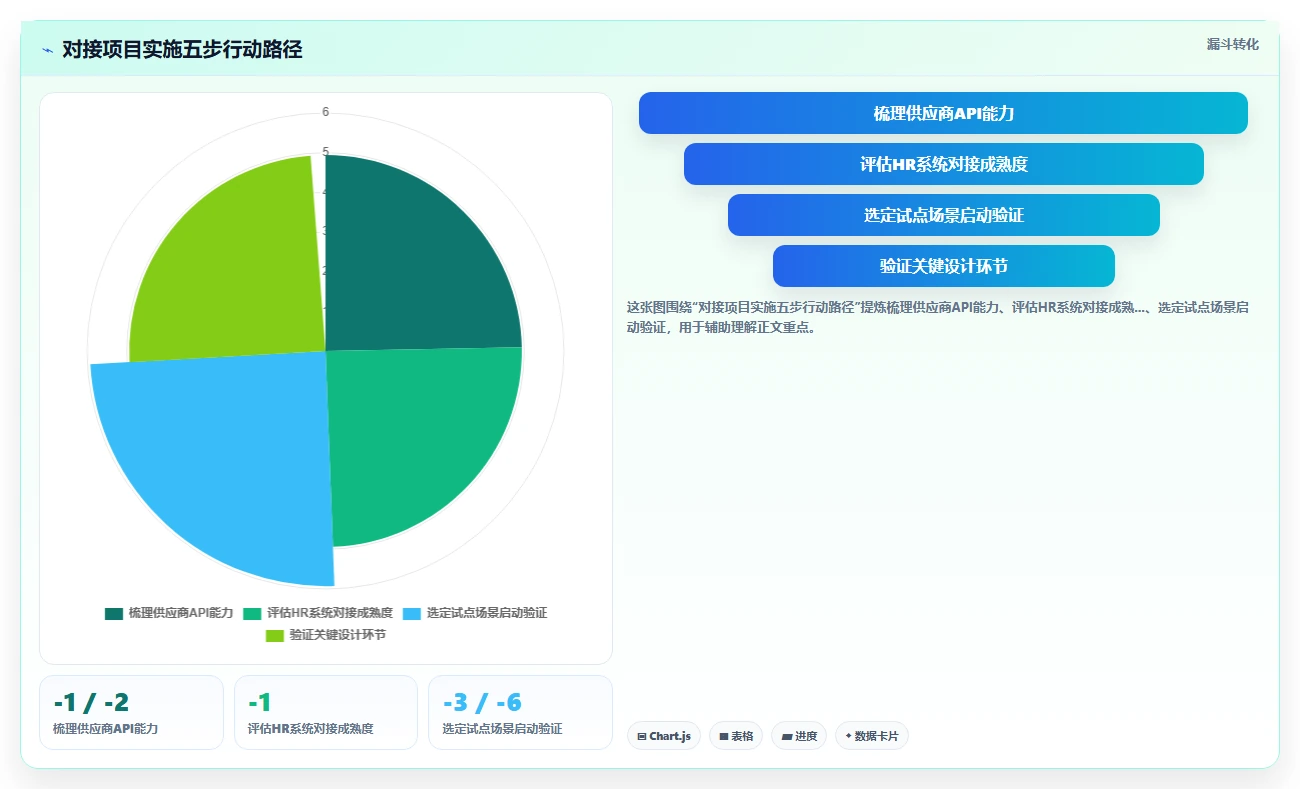The width and height of the screenshot is (1300, 789).
Task: Click the 数据卡片 tag
Action: point(872,736)
